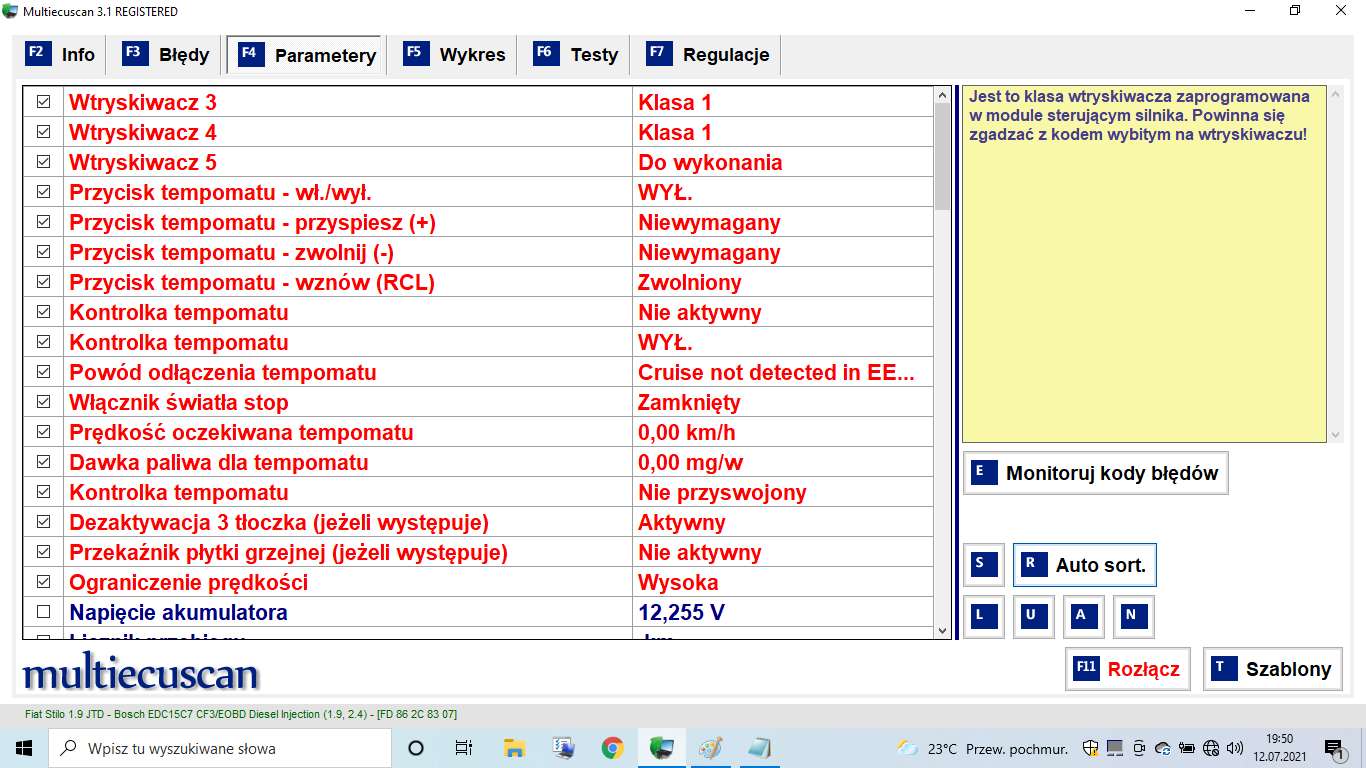Open weather widget showing 23°C
The height and width of the screenshot is (768, 1366).
coord(982,748)
